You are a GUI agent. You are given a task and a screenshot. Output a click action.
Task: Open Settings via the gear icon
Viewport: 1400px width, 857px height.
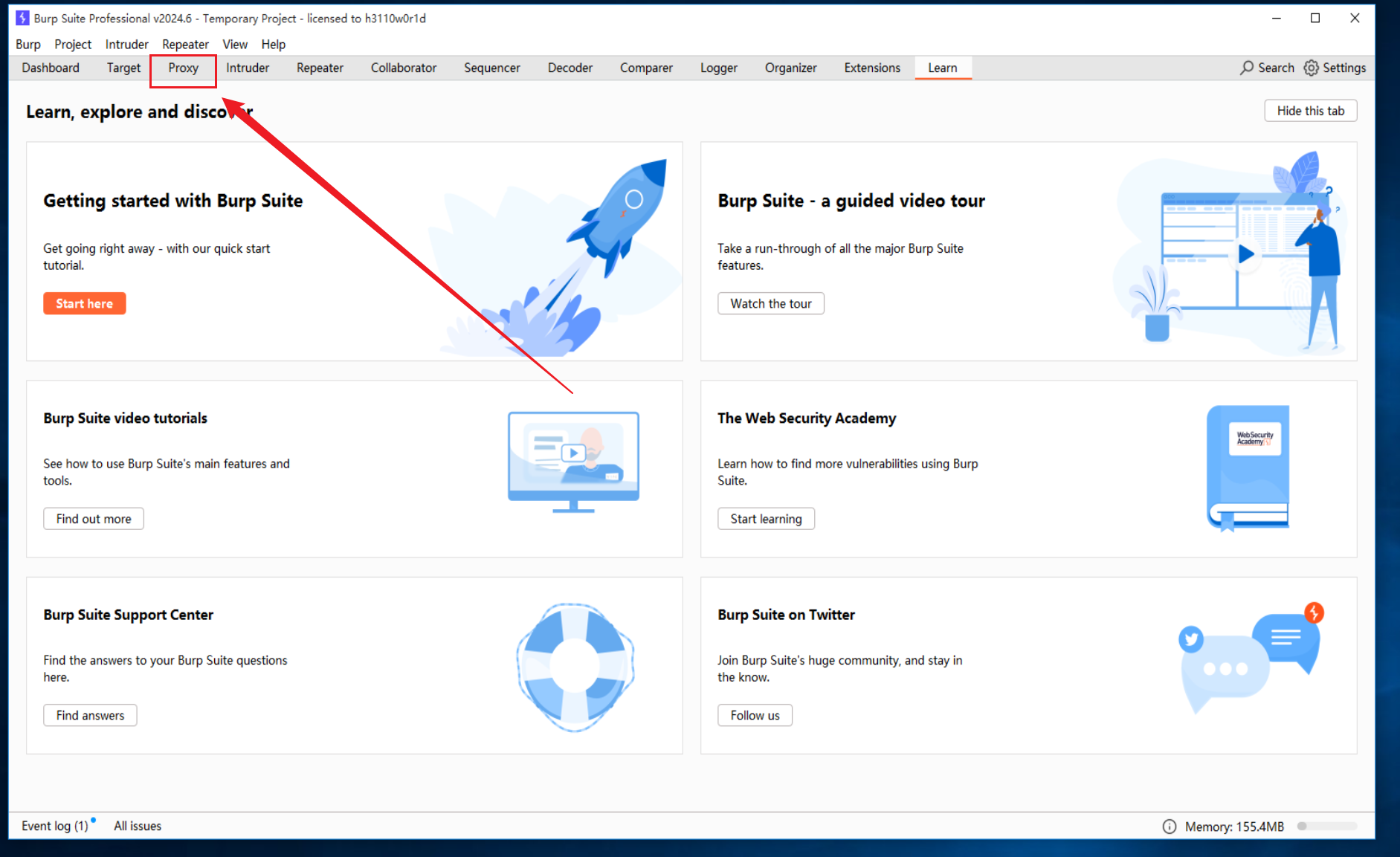pyautogui.click(x=1312, y=68)
